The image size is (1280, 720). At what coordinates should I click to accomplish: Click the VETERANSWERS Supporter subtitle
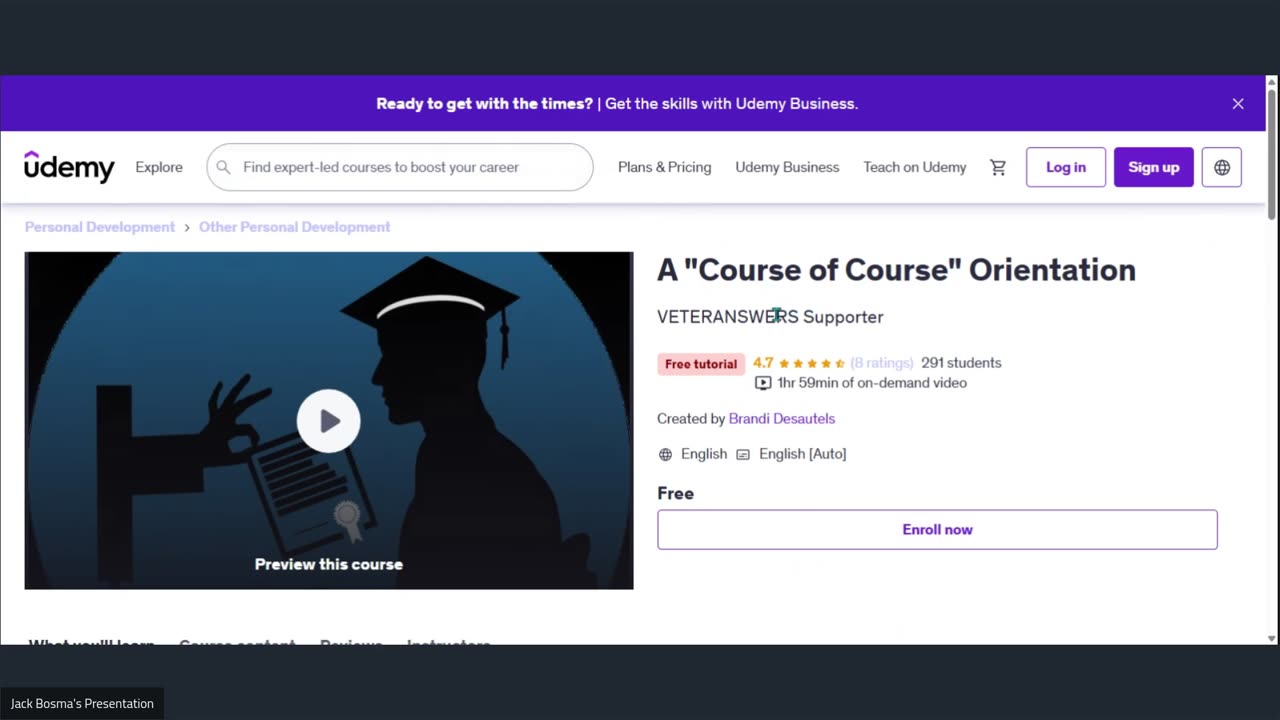pos(770,317)
